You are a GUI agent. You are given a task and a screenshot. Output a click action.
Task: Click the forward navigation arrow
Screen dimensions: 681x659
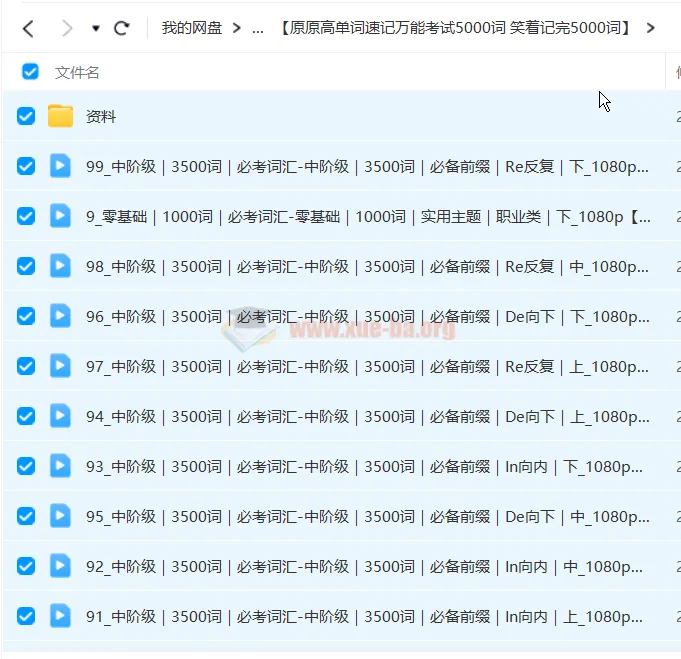coord(66,28)
